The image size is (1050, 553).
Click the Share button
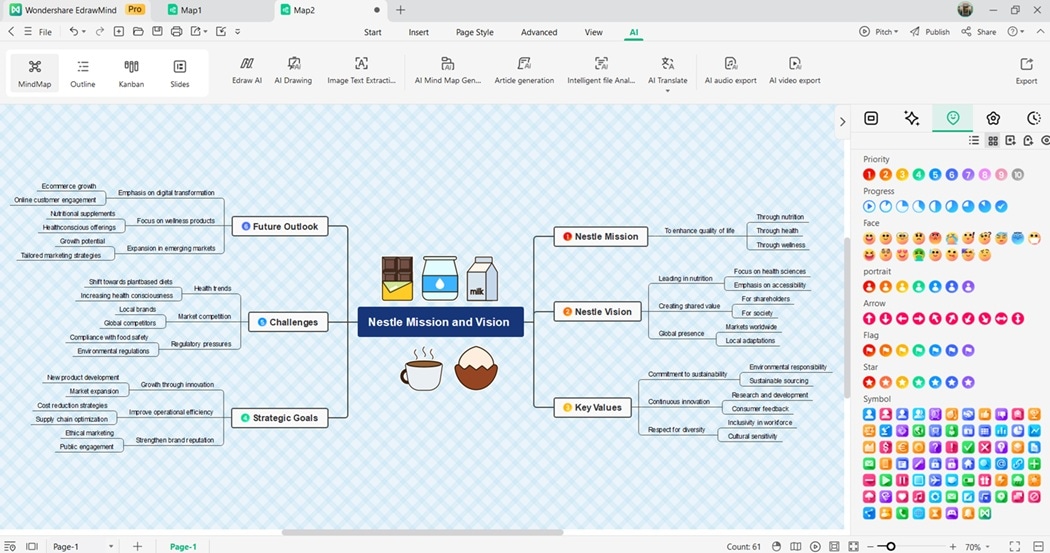pos(978,31)
